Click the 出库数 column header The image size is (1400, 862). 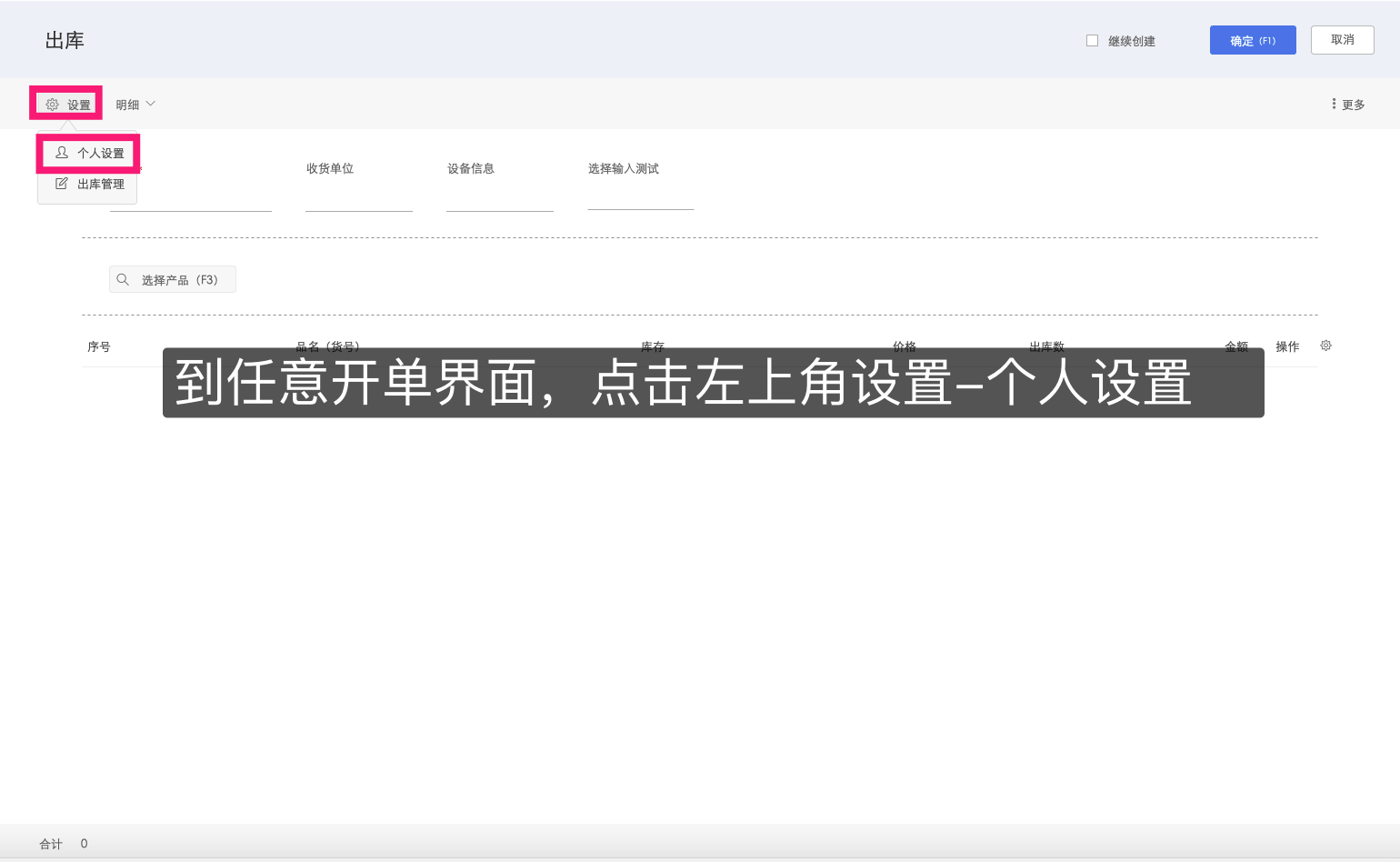click(x=1046, y=346)
